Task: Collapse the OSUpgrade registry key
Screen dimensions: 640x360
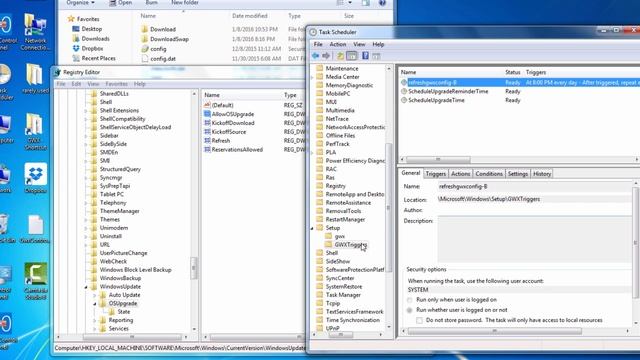Action: 95,304
